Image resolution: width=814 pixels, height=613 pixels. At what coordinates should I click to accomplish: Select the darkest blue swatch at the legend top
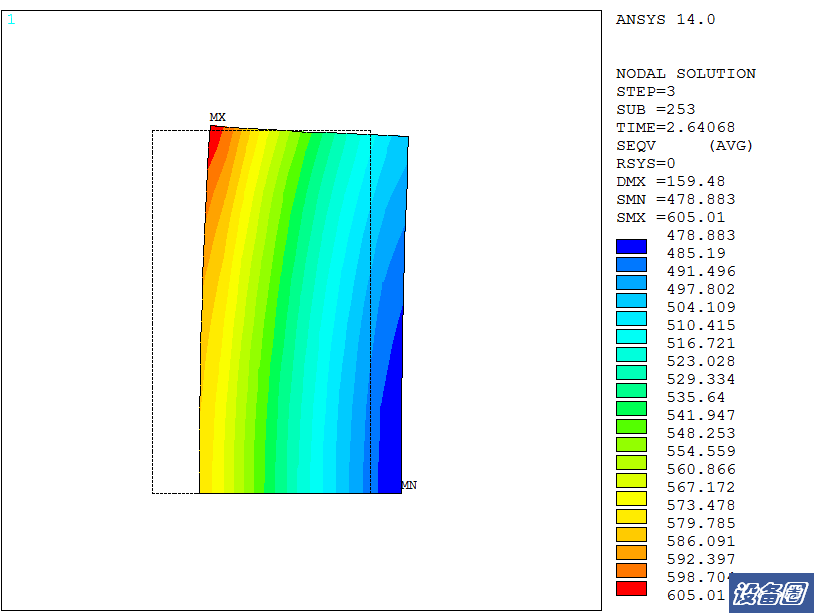(x=631, y=246)
